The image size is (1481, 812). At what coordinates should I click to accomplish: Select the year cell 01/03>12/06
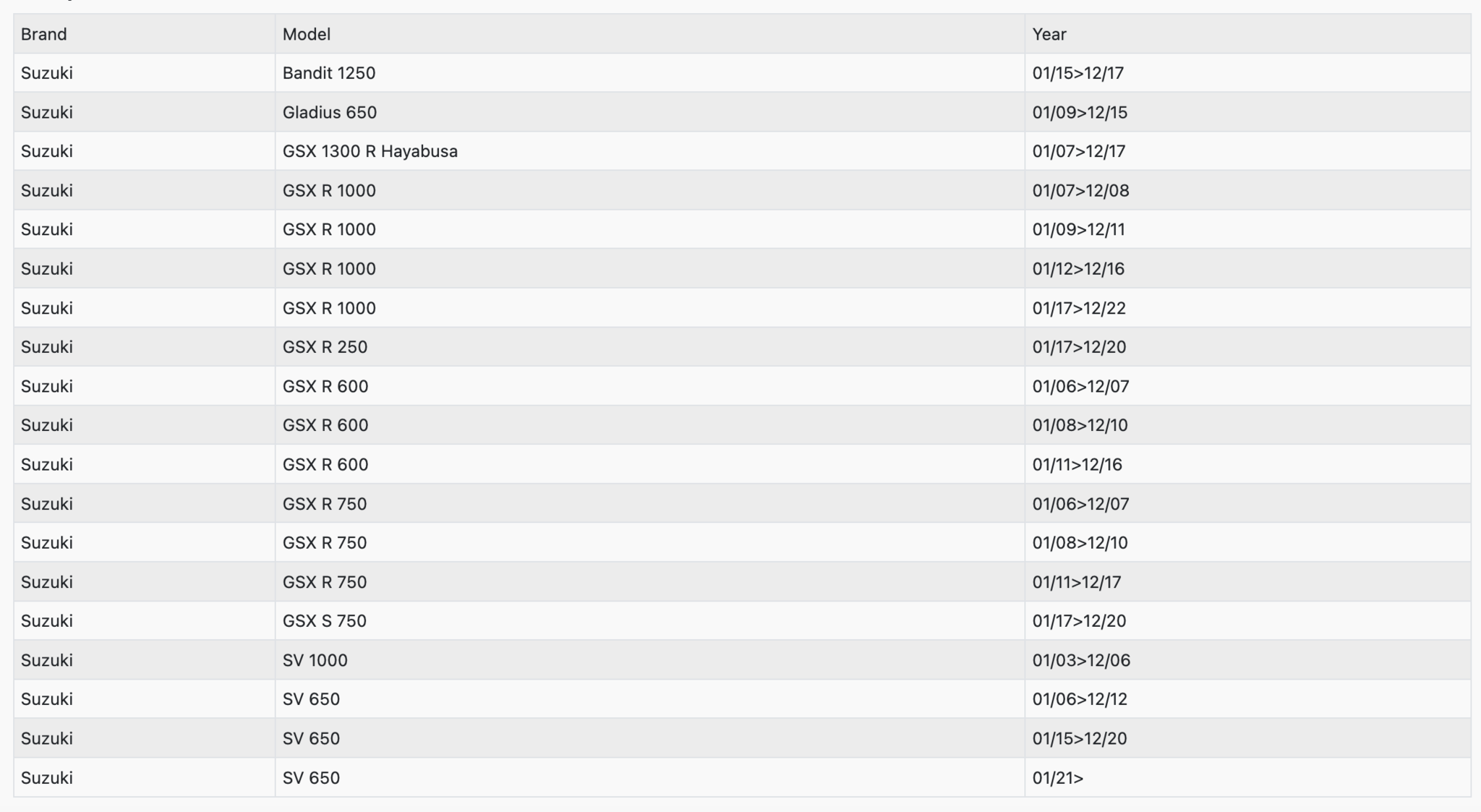1081,660
